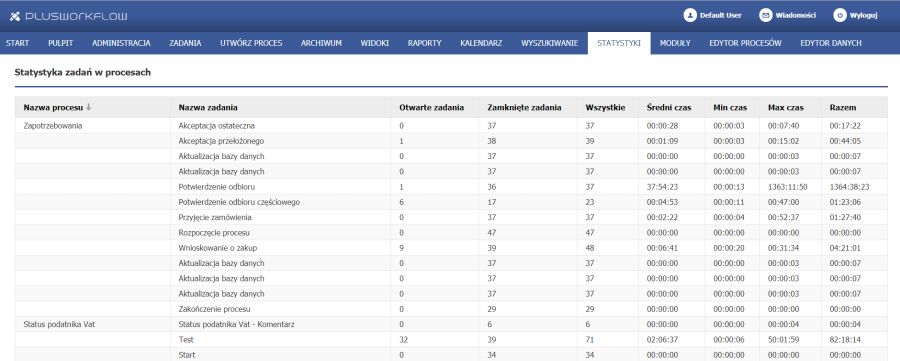Select the Potwierdzenie odbioru częściowego row
The width and height of the screenshot is (900, 361).
coord(451,202)
